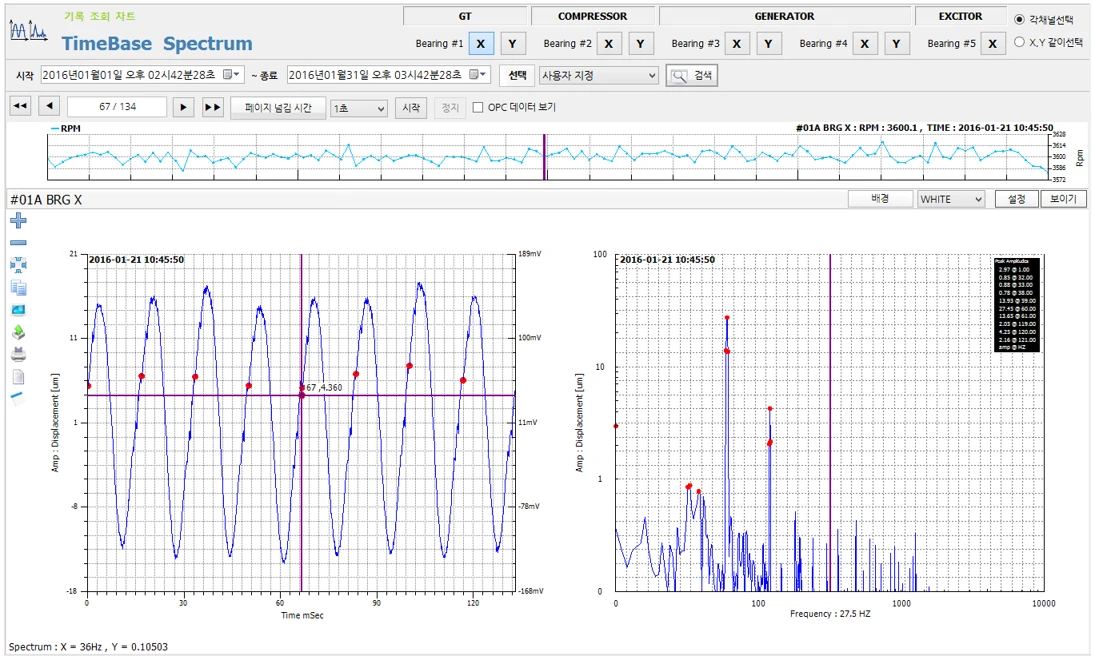Click the 67 / 134 page field

tap(117, 107)
